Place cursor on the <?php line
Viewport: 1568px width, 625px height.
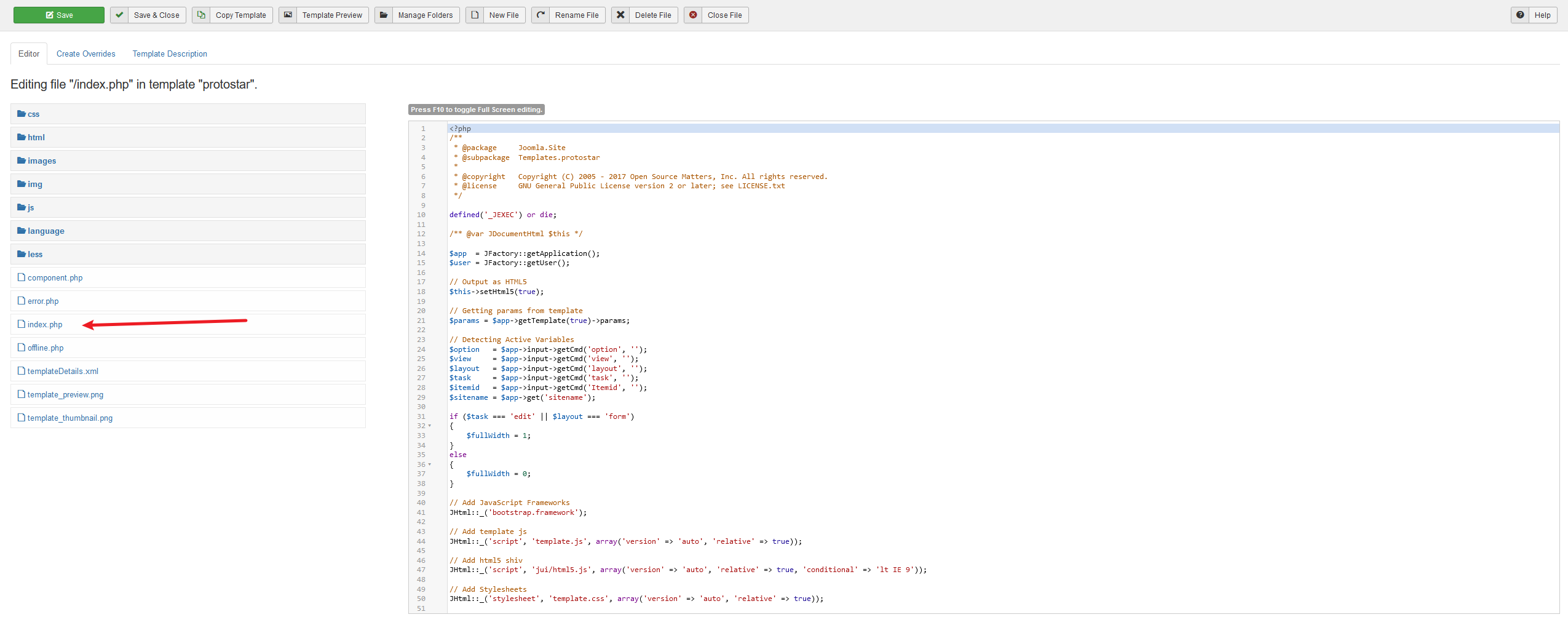pyautogui.click(x=1003, y=129)
